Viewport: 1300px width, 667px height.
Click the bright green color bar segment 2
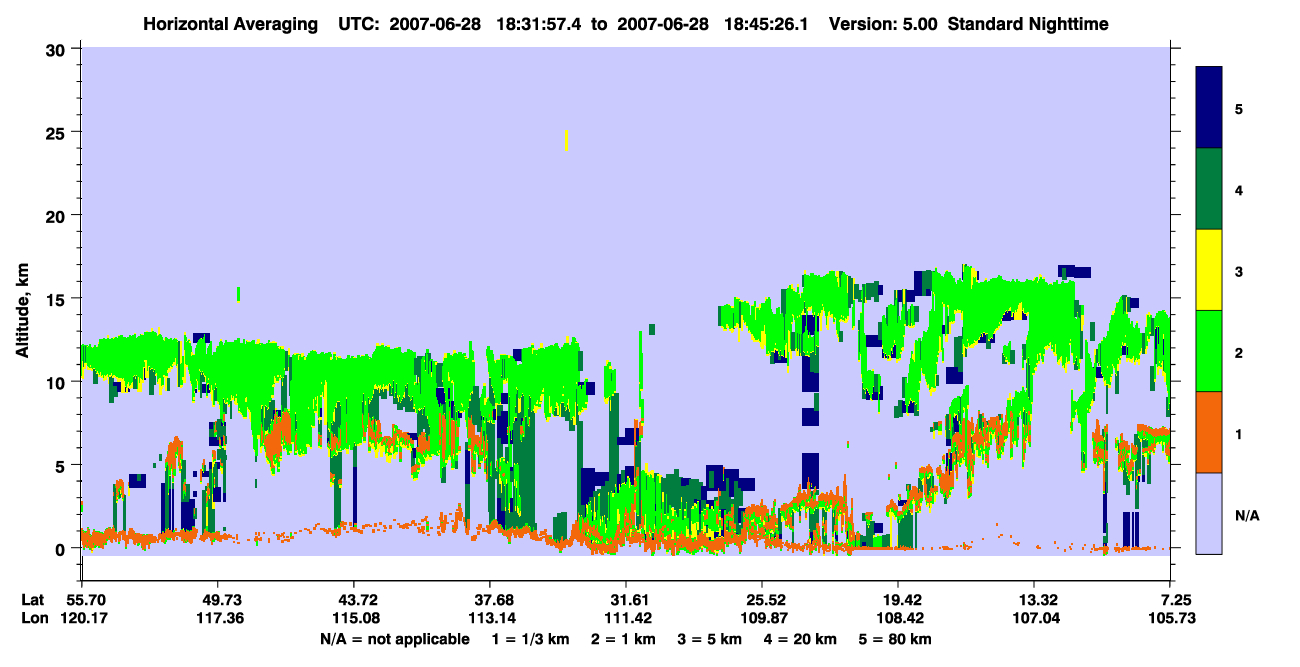coord(1209,351)
